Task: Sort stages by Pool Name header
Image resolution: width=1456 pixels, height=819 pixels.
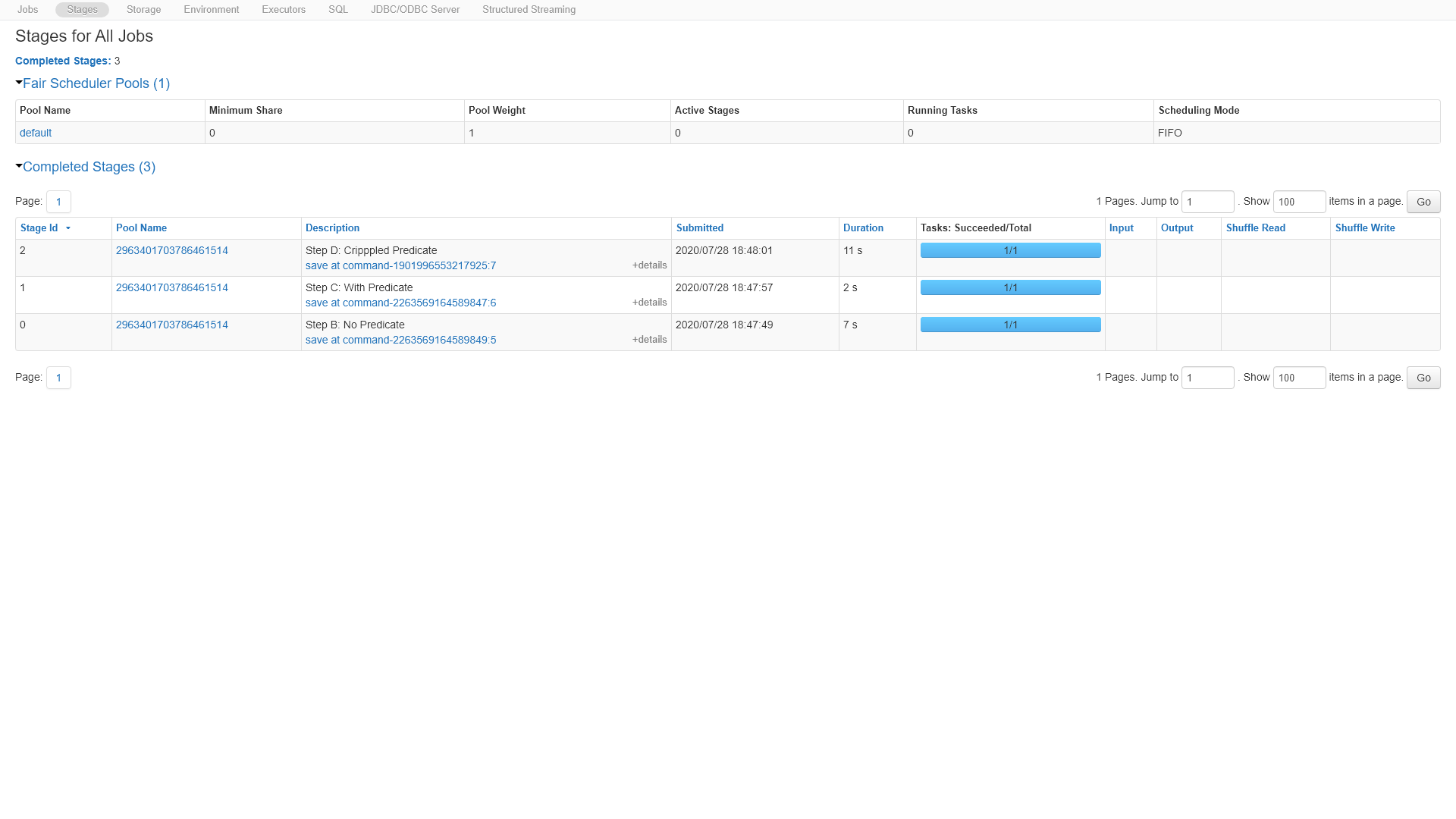Action: 142,227
